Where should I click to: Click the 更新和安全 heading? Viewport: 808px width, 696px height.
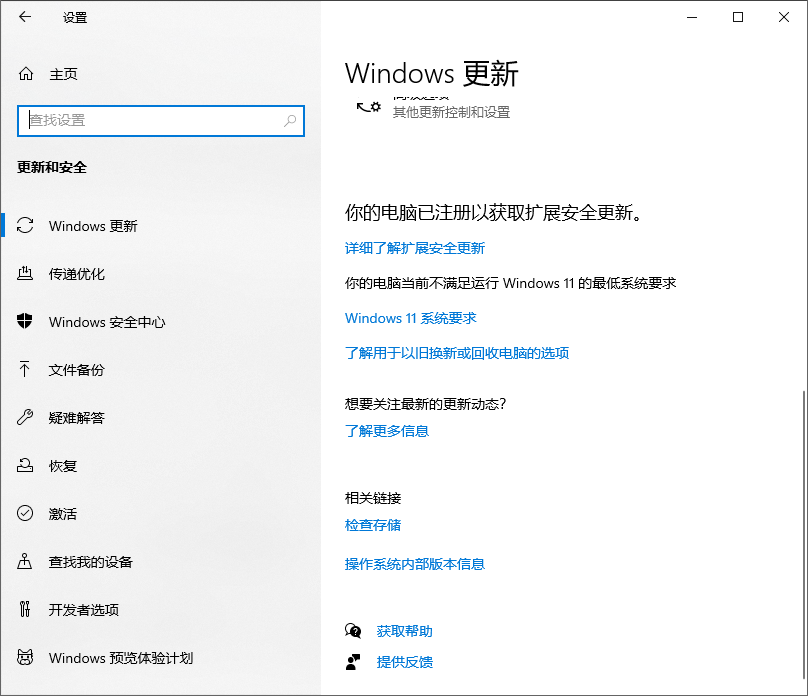click(x=52, y=167)
